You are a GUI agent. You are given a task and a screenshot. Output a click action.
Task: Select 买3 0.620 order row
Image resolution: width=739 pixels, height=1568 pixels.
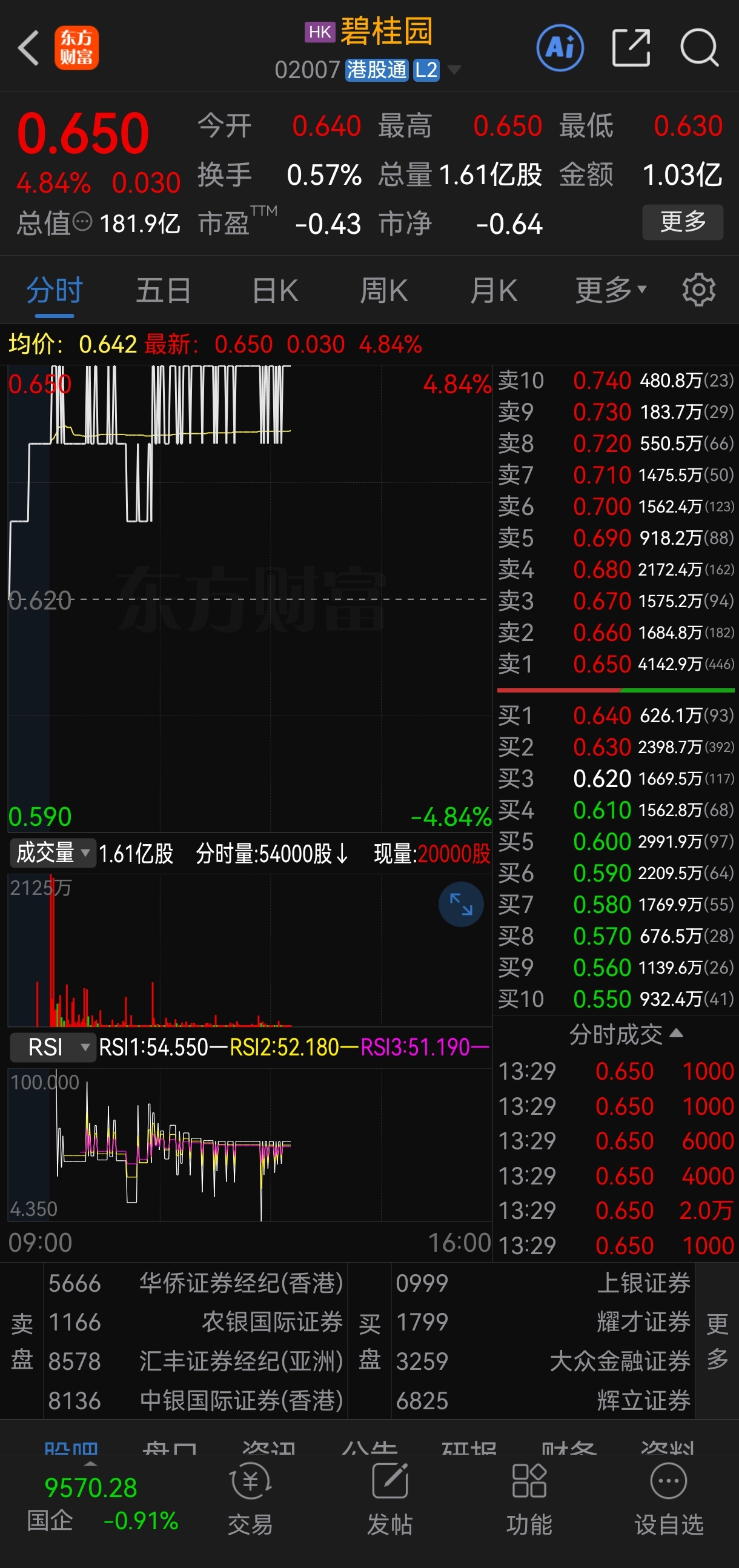pyautogui.click(x=616, y=778)
